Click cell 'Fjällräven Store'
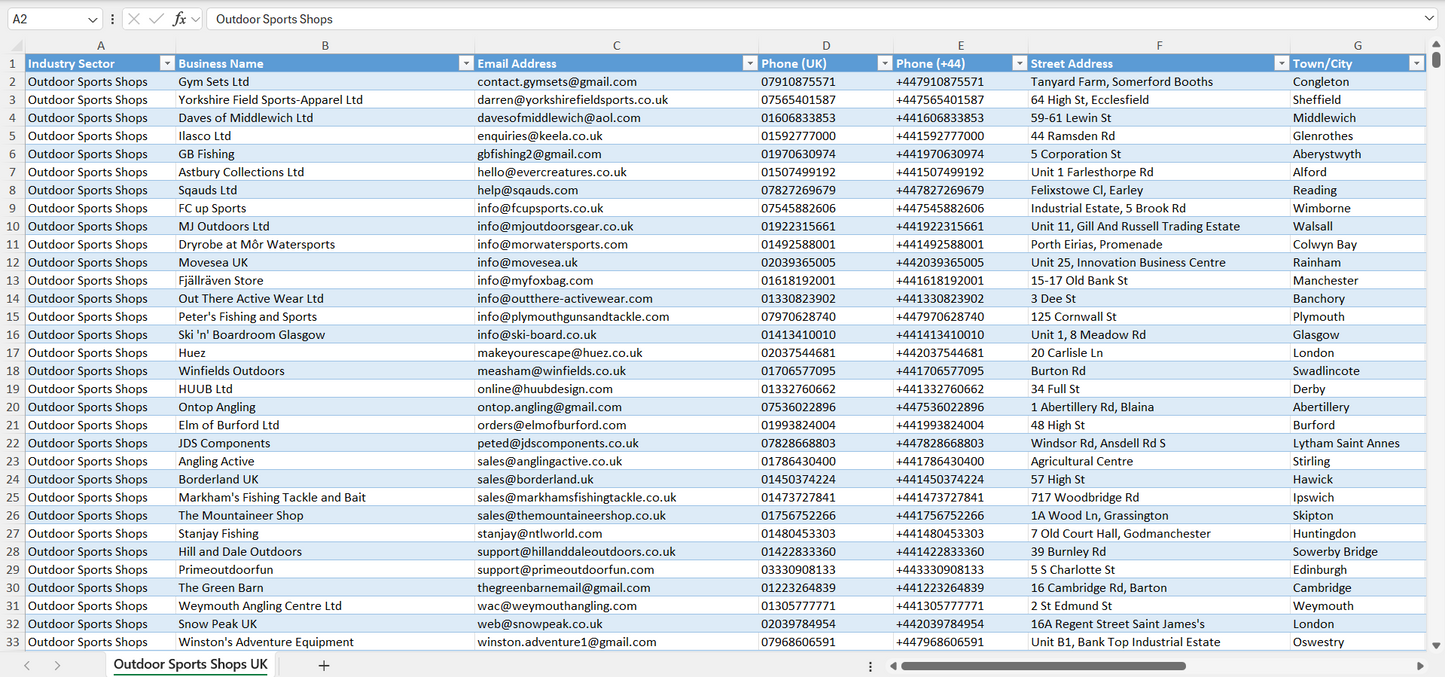1445x677 pixels. tap(325, 281)
